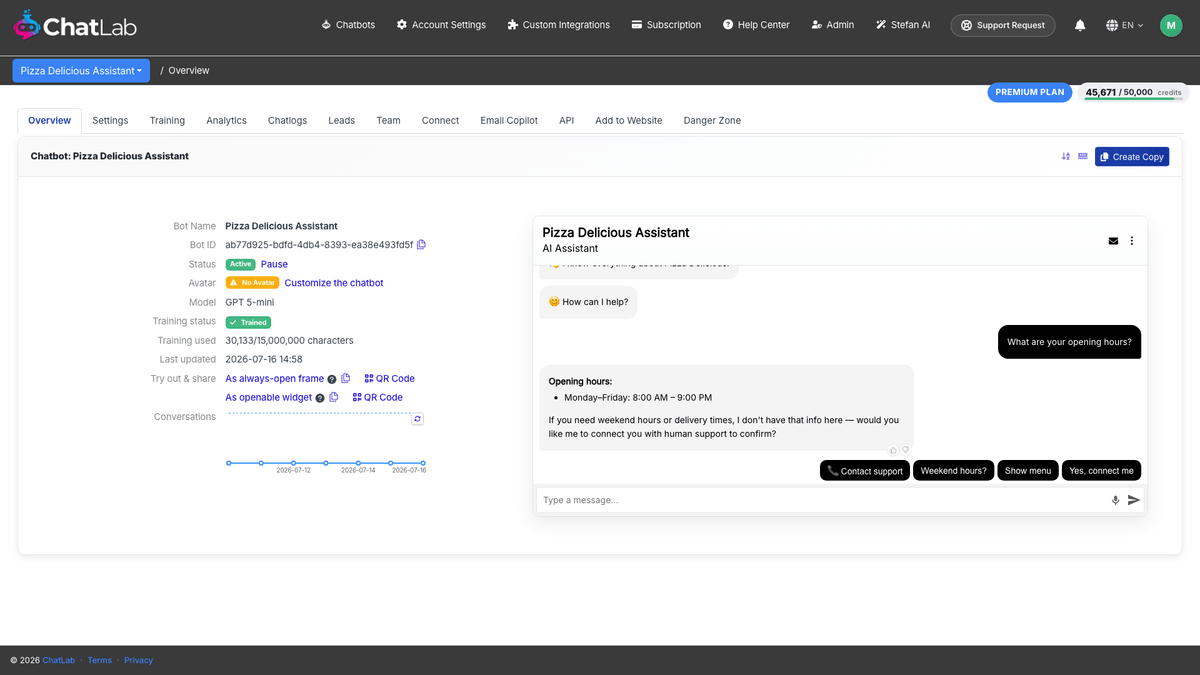Send the chat message with arrow icon
Viewport: 1200px width, 675px height.
pyautogui.click(x=1134, y=500)
